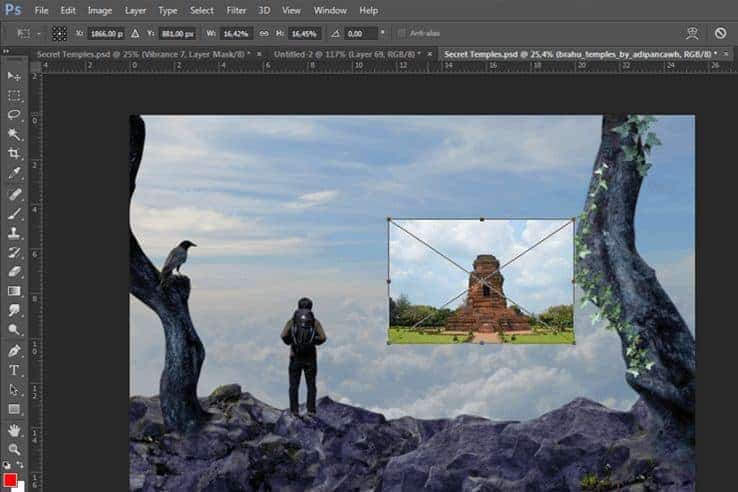
Task: Select the Dodge tool
Action: click(14, 330)
